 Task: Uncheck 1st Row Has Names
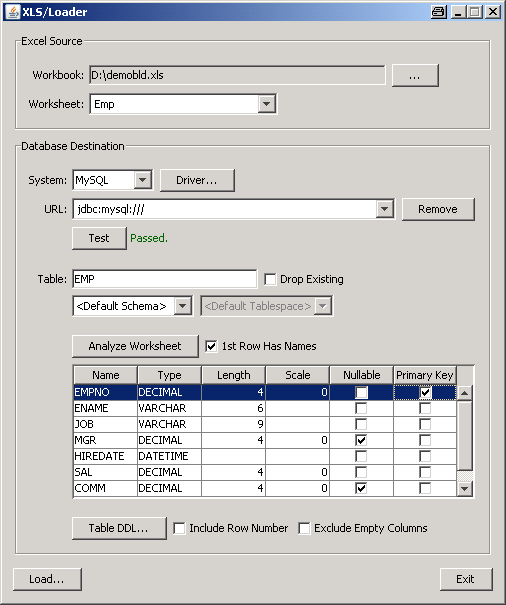pyautogui.click(x=211, y=346)
